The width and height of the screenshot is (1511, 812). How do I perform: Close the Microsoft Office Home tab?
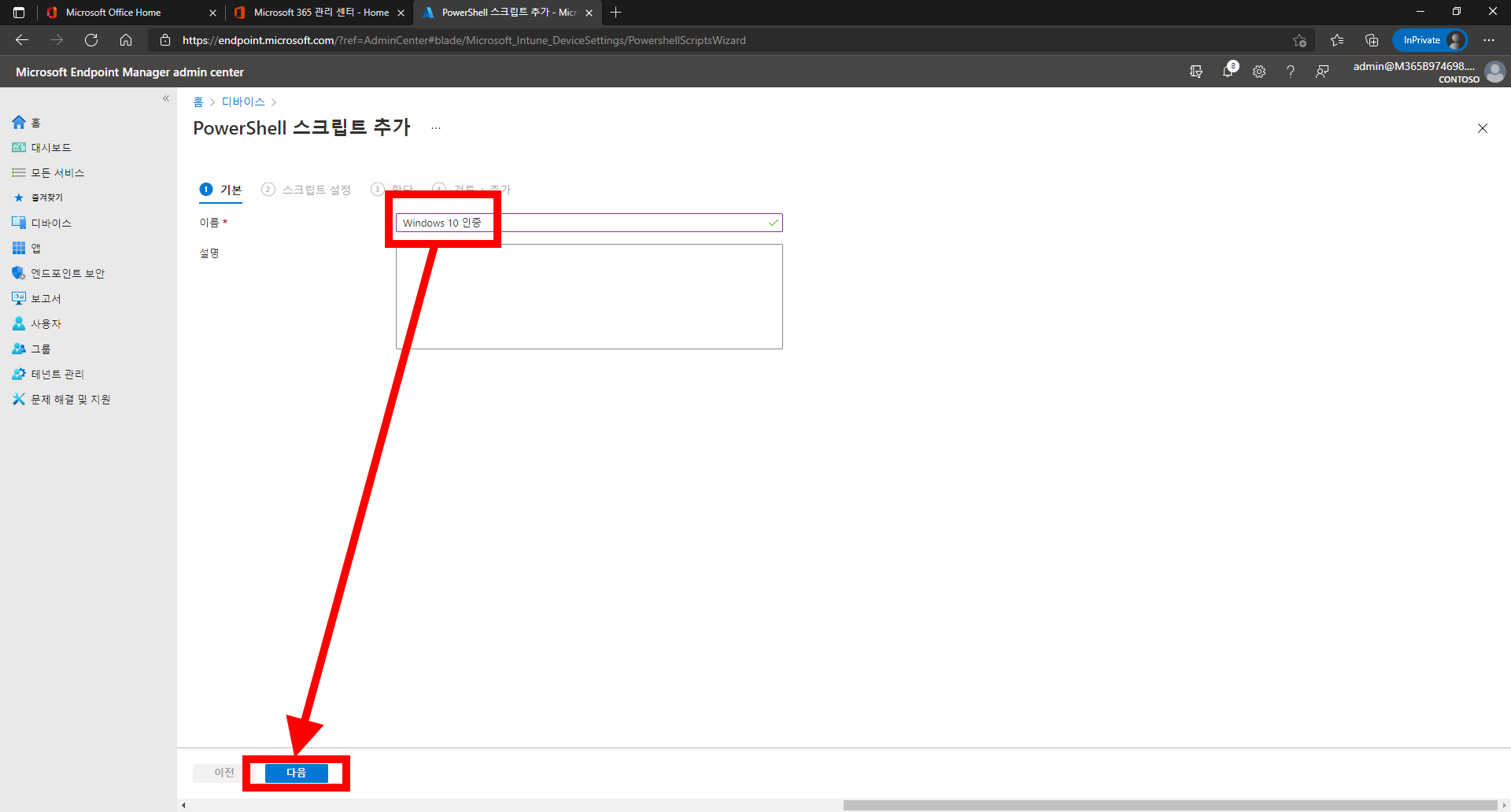212,13
